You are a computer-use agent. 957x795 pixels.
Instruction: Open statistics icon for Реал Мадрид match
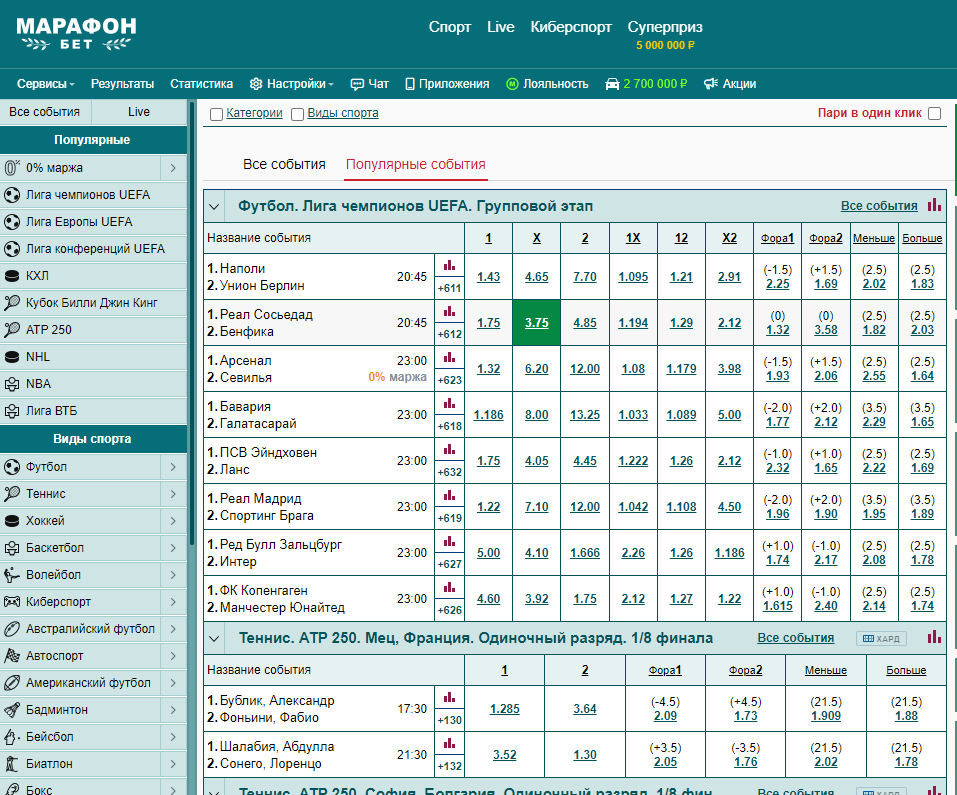pos(449,496)
